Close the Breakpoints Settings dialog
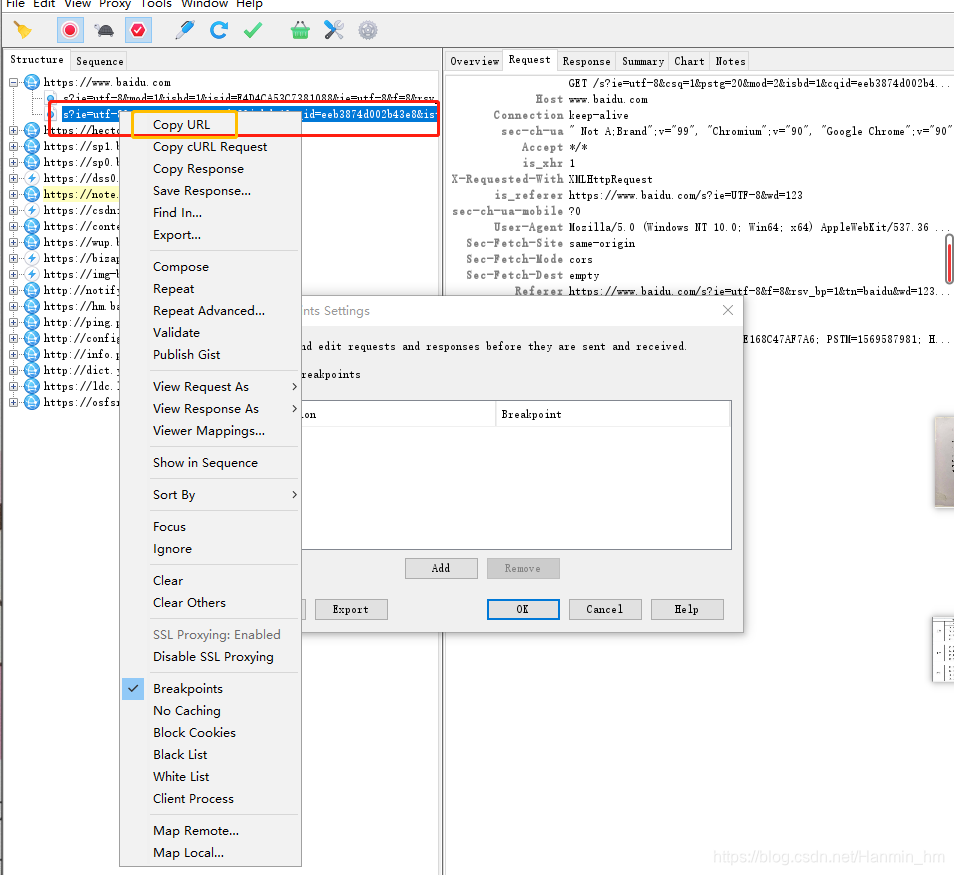 pyautogui.click(x=728, y=310)
